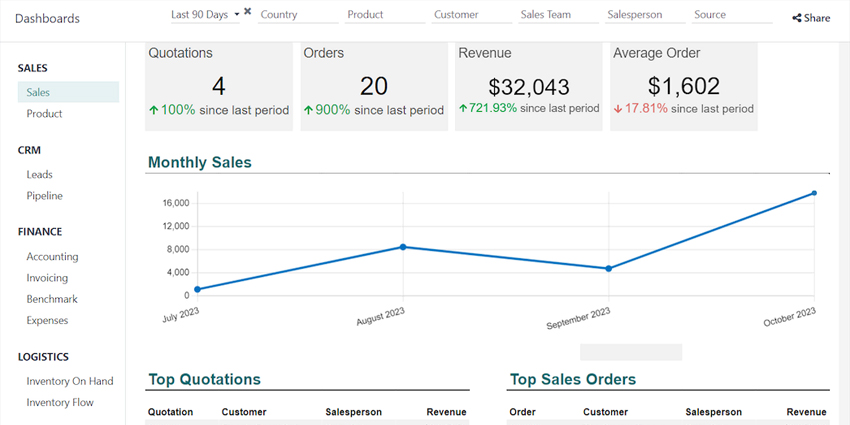850x425 pixels.
Task: Click the October 2023 data point
Action: point(814,193)
